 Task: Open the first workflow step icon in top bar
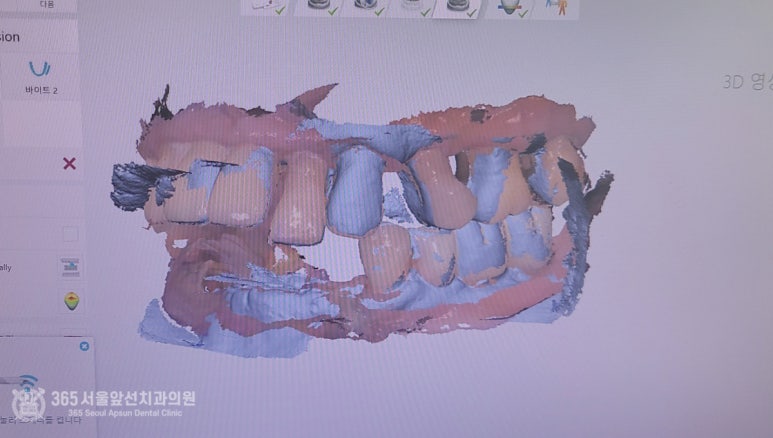264,6
